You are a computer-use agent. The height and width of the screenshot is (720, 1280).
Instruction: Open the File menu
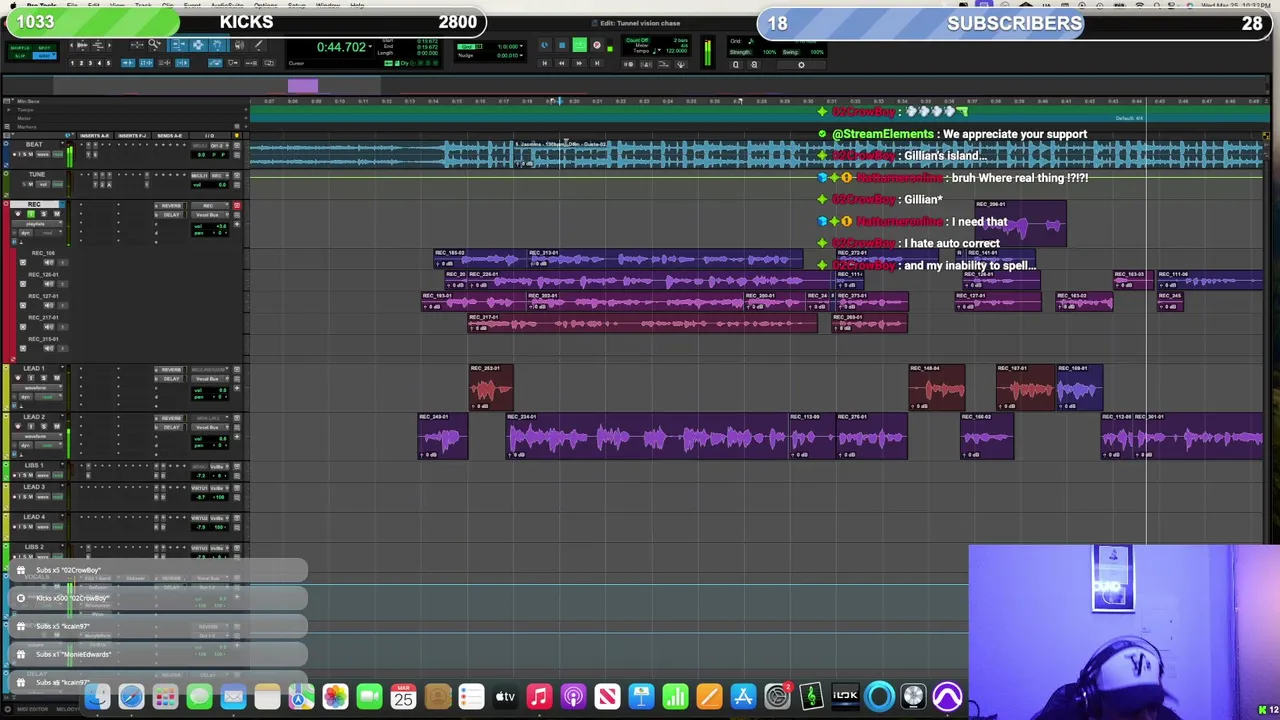[72, 5]
